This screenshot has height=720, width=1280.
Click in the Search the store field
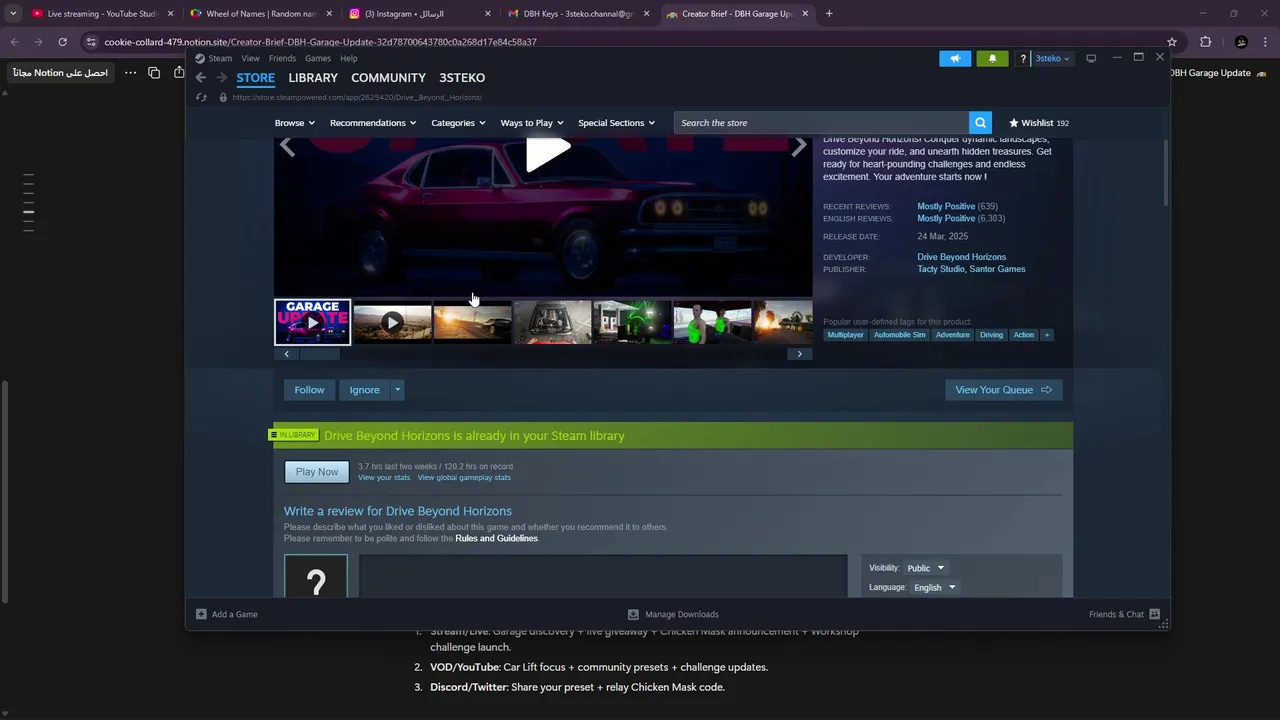821,123
